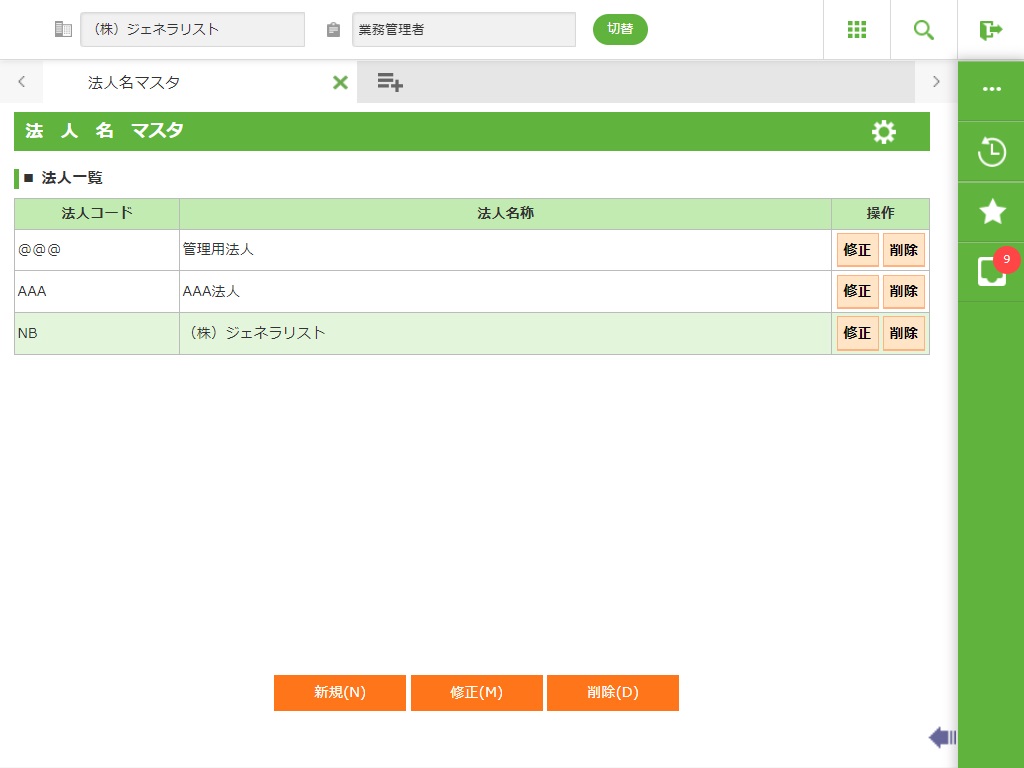
Task: Open the three-dots sidebar menu
Action: 991,89
